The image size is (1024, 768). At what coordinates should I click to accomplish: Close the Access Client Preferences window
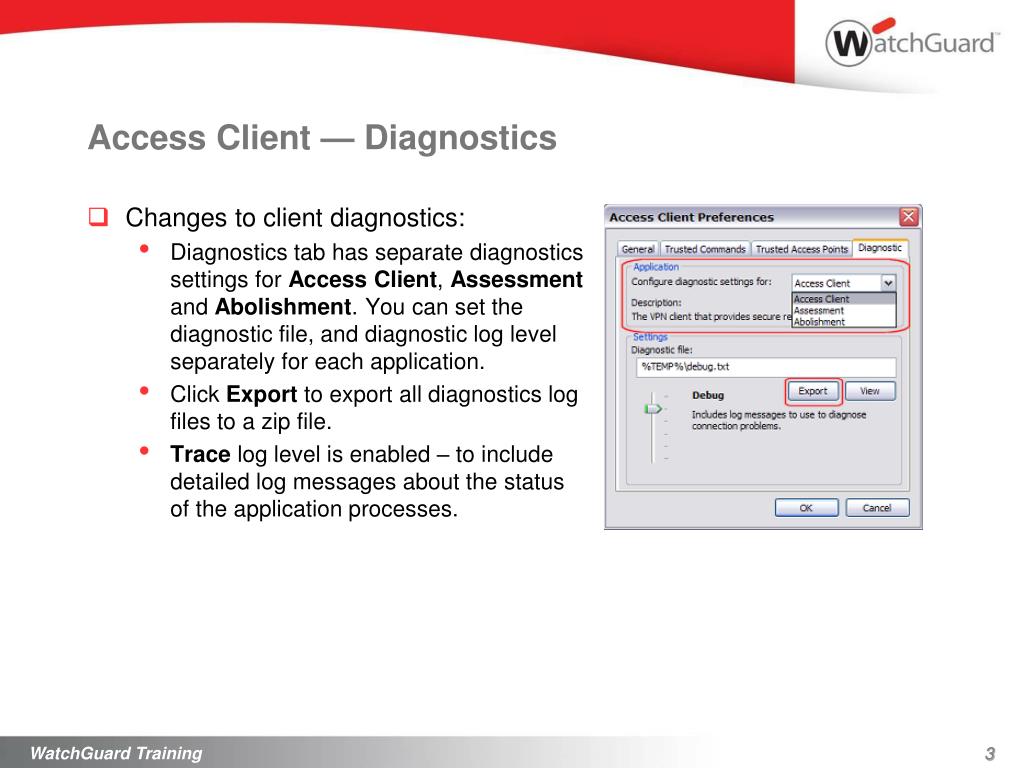(908, 217)
